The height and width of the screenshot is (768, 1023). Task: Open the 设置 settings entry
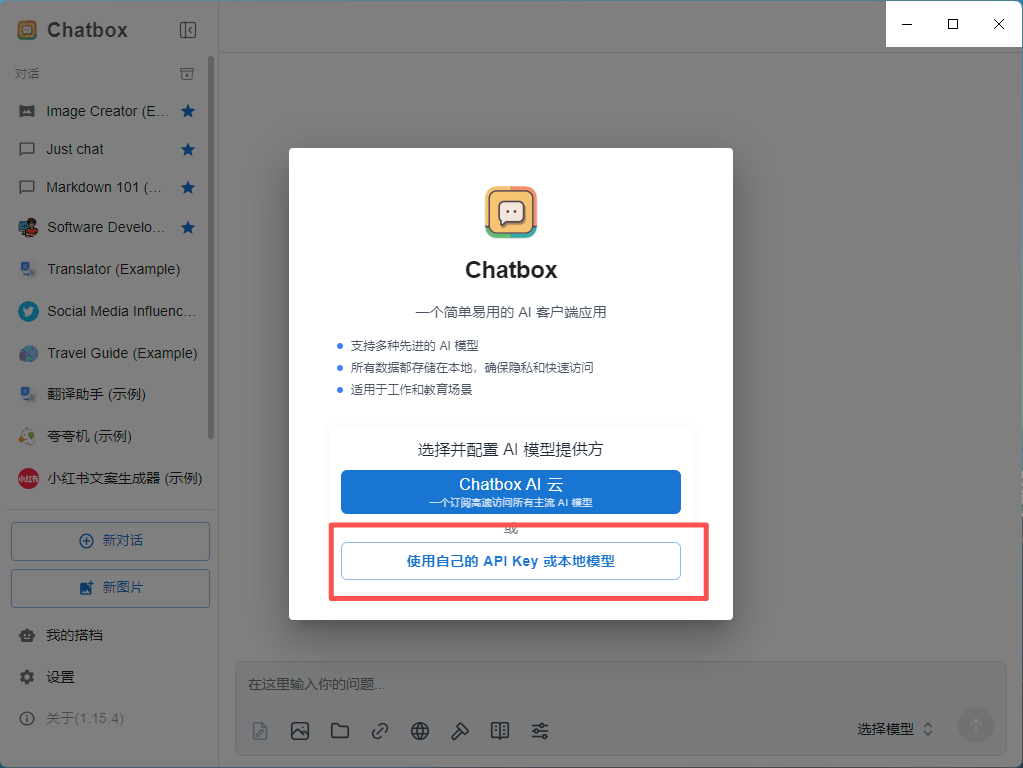[60, 677]
